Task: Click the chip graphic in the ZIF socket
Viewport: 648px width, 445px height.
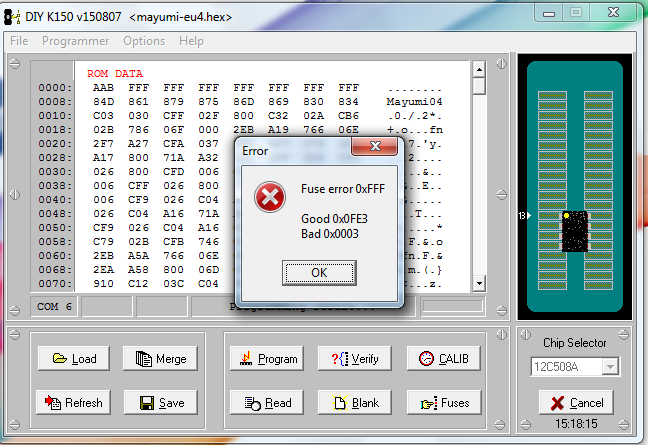Action: (x=574, y=231)
